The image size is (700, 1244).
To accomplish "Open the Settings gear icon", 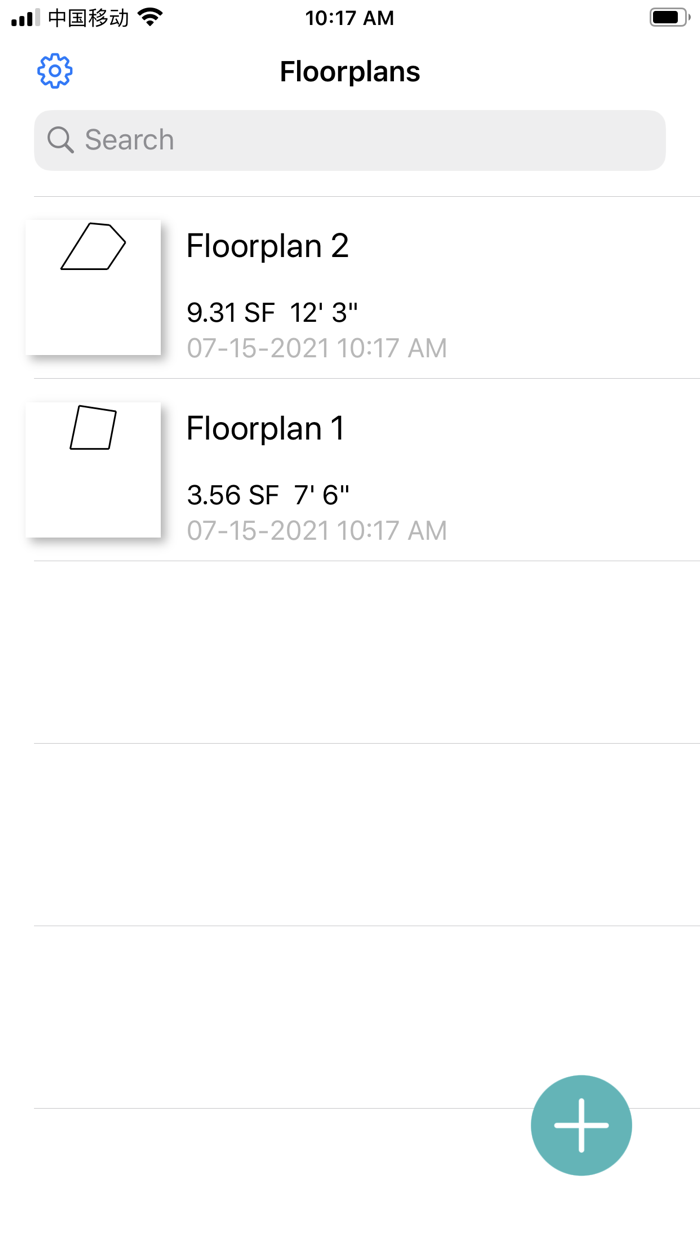I will [54, 71].
